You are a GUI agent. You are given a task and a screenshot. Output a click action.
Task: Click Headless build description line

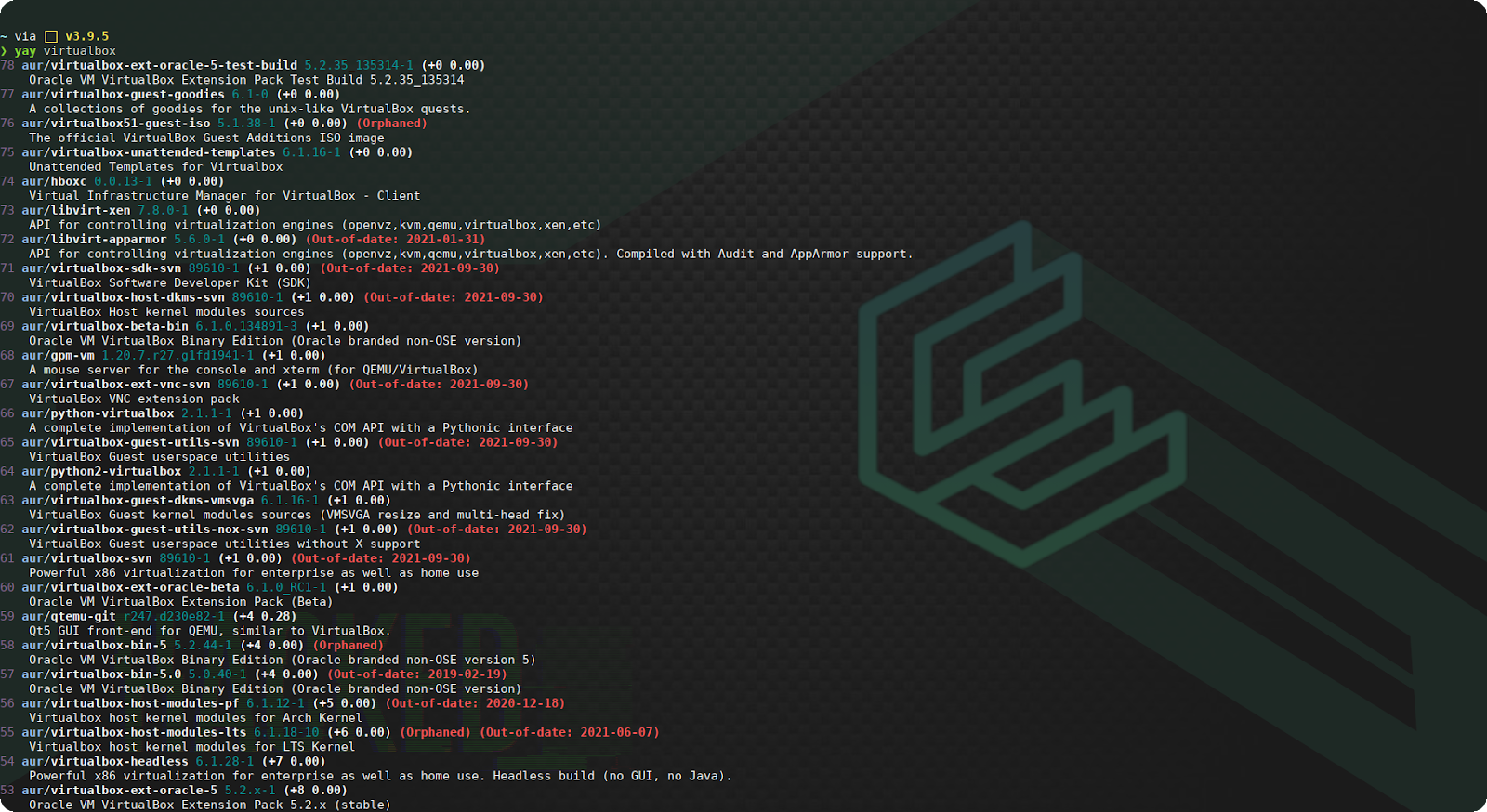click(381, 776)
